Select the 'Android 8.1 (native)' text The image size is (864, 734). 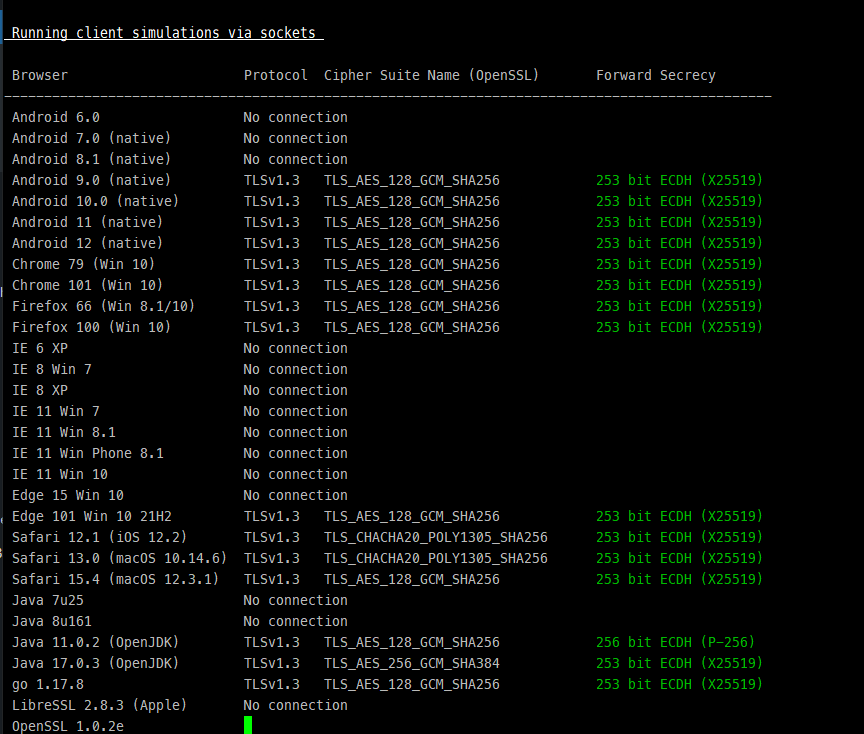click(x=91, y=159)
